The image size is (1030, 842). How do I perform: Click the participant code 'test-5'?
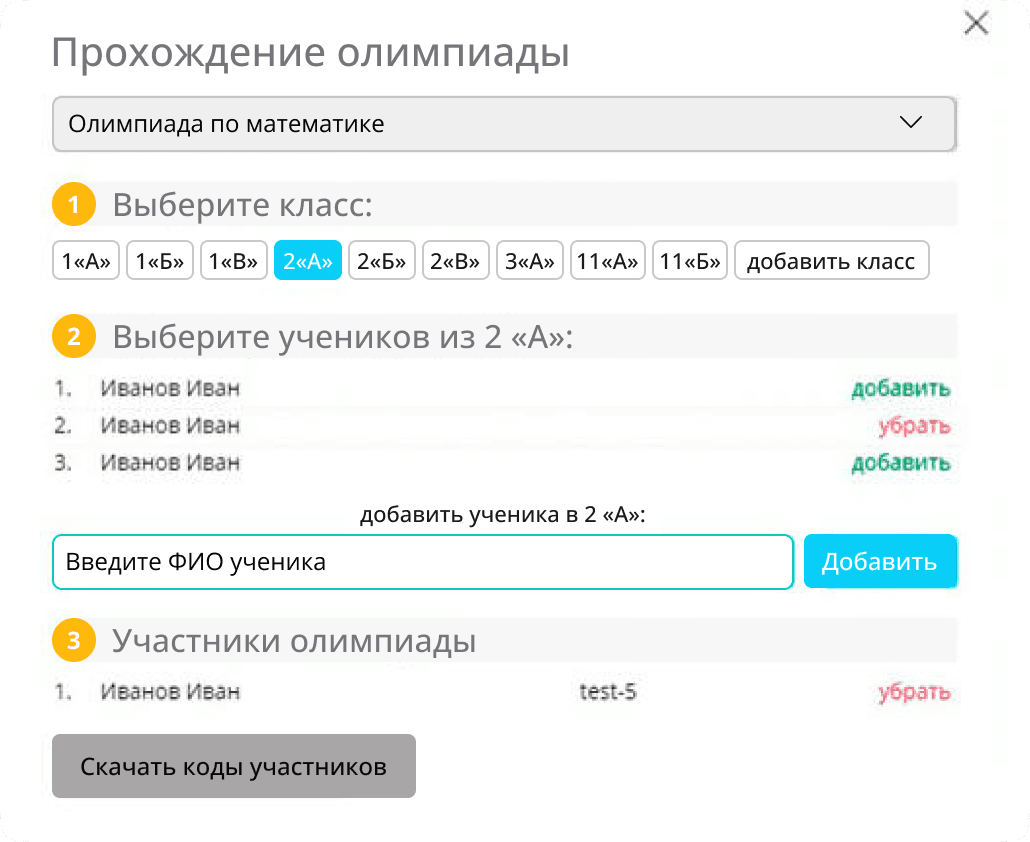pos(608,692)
